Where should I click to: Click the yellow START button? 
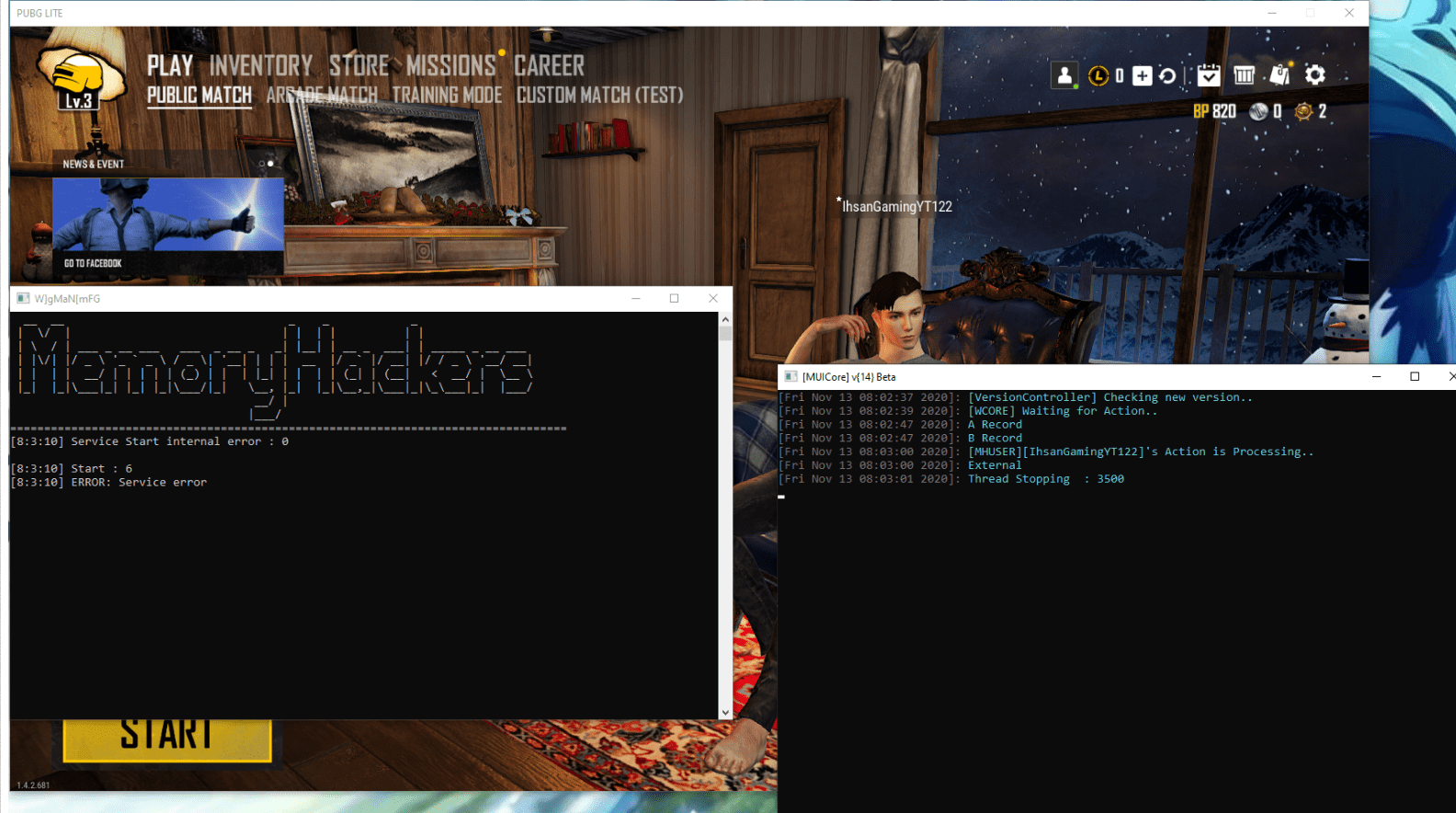pyautogui.click(x=167, y=740)
